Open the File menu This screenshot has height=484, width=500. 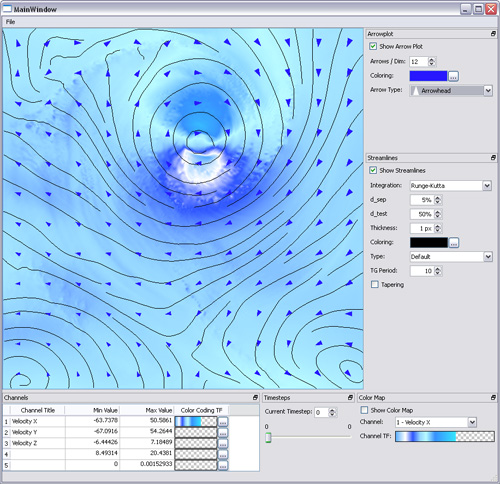tap(10, 22)
